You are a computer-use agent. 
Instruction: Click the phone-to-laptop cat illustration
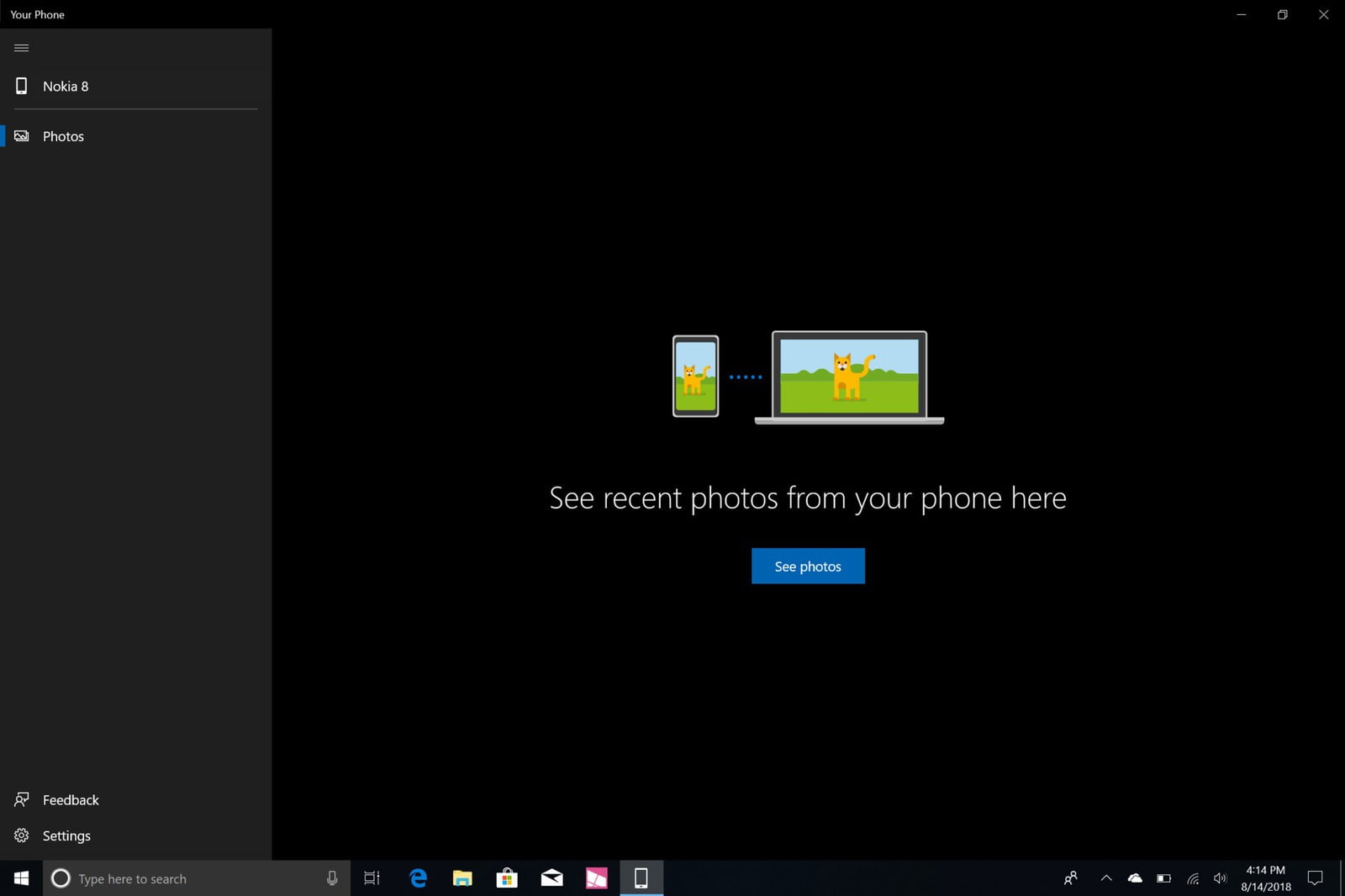point(807,377)
